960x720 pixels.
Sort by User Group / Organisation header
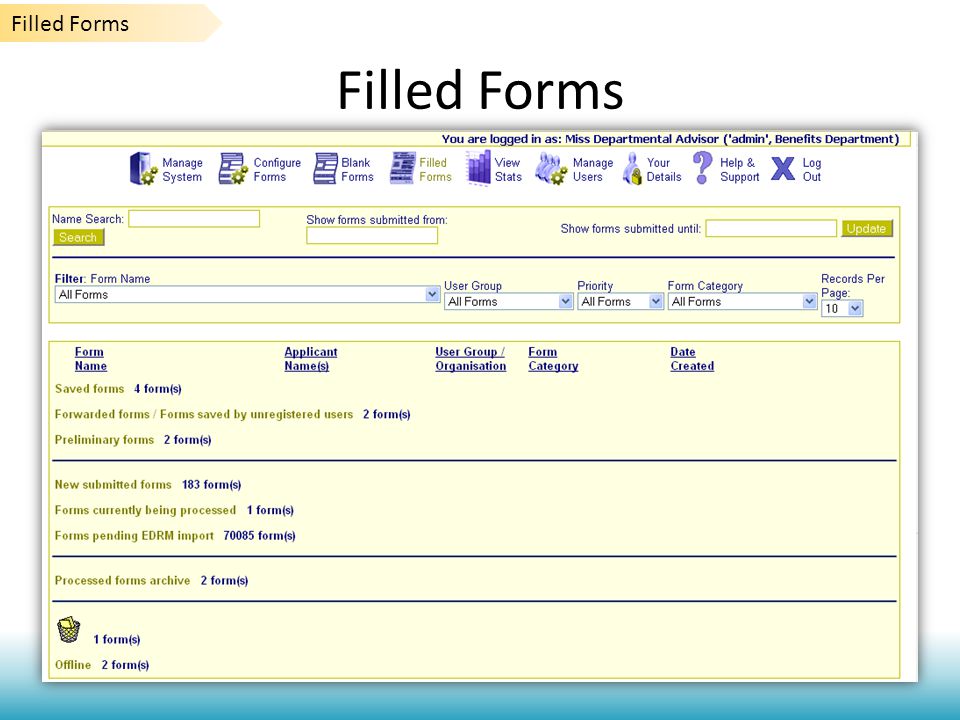click(x=470, y=359)
